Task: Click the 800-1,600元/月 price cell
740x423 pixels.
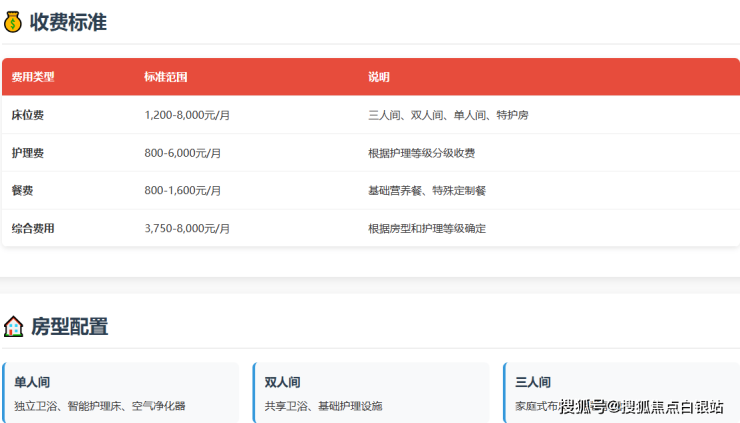Action: 183,190
